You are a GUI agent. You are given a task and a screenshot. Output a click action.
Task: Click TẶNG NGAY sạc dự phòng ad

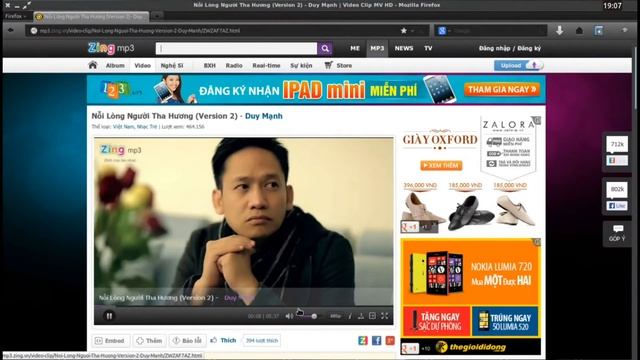click(x=436, y=321)
